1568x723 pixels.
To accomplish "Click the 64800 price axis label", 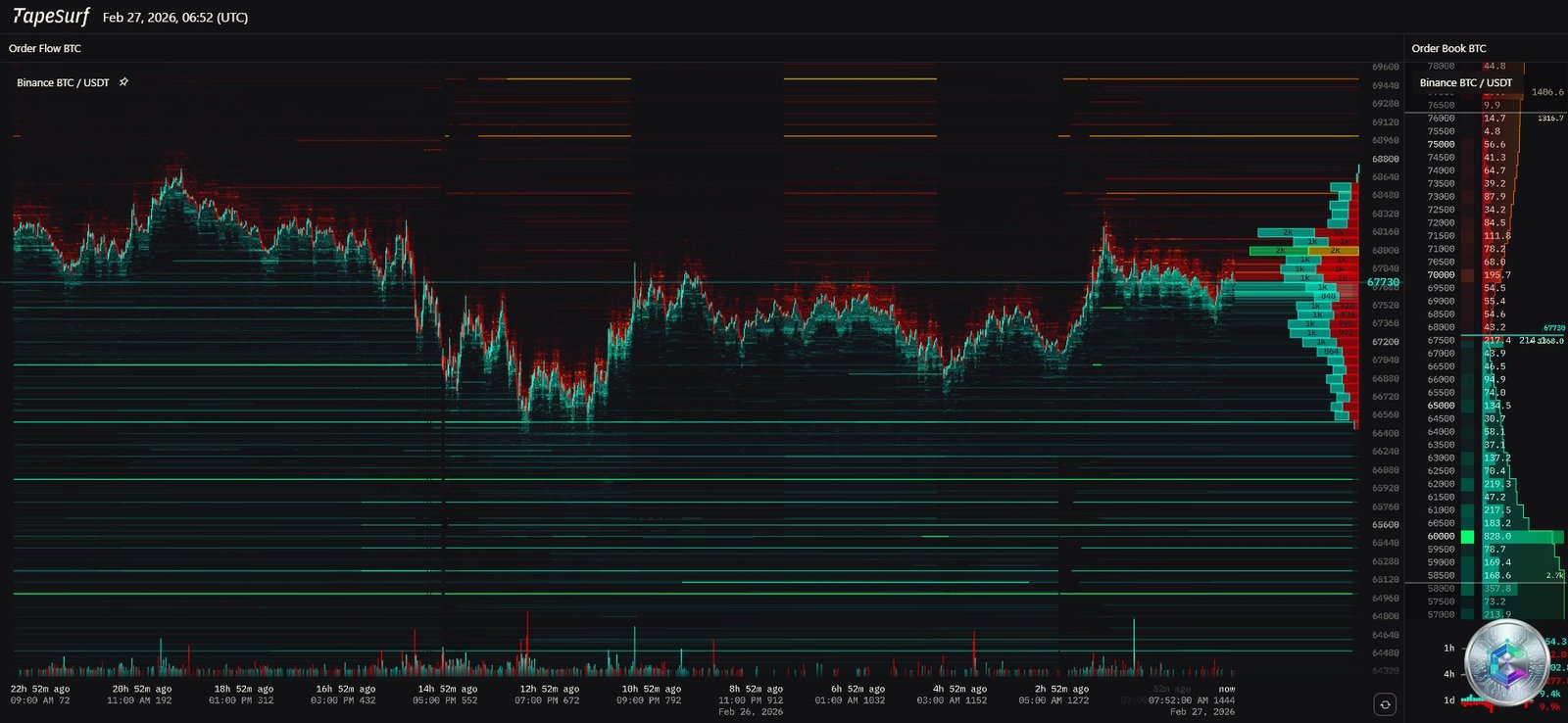I will 1386,616.
